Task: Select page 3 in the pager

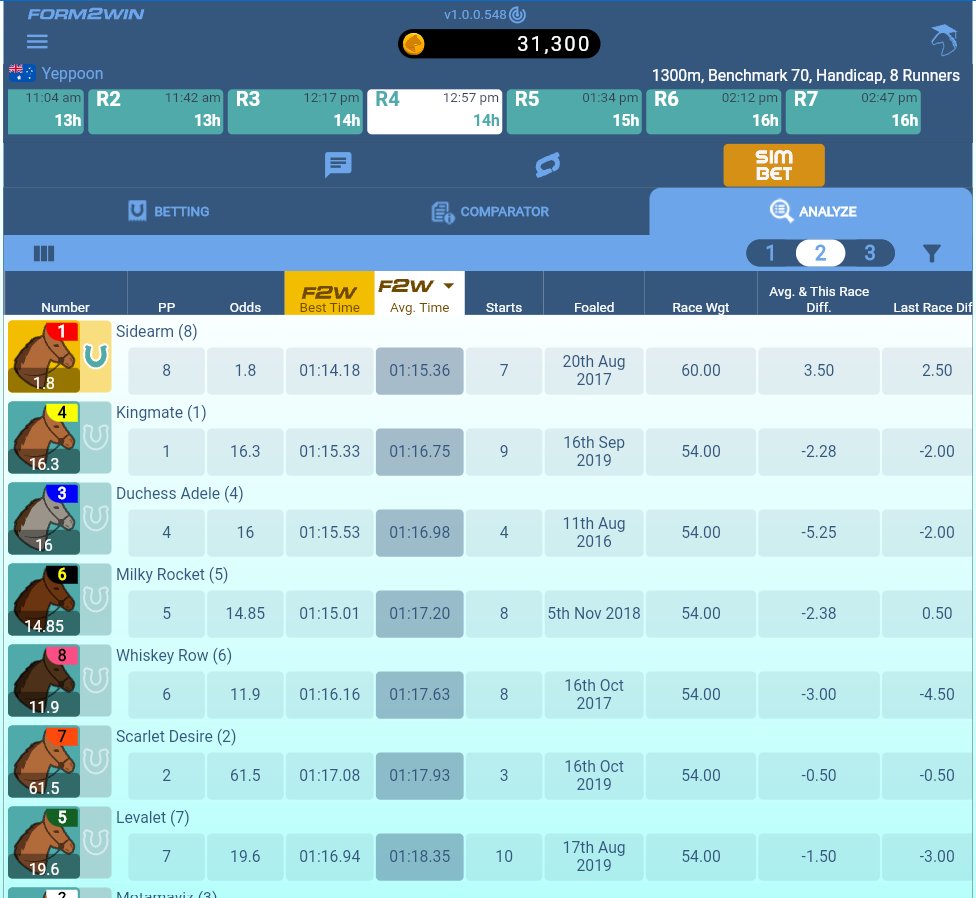Action: click(x=870, y=253)
